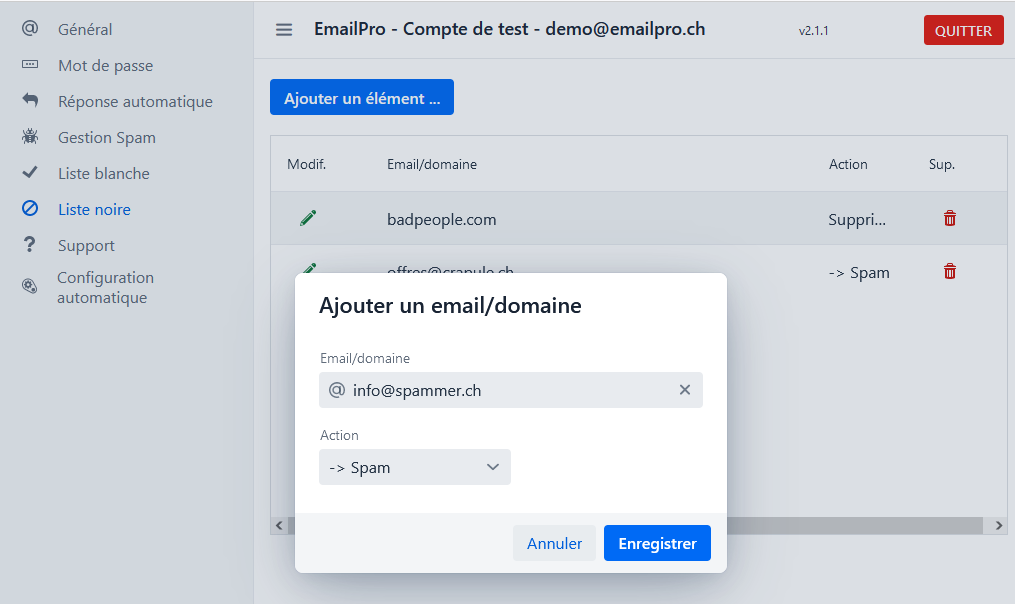Viewport: 1015px width, 604px height.
Task: Open Général in the sidebar
Action: (x=85, y=30)
